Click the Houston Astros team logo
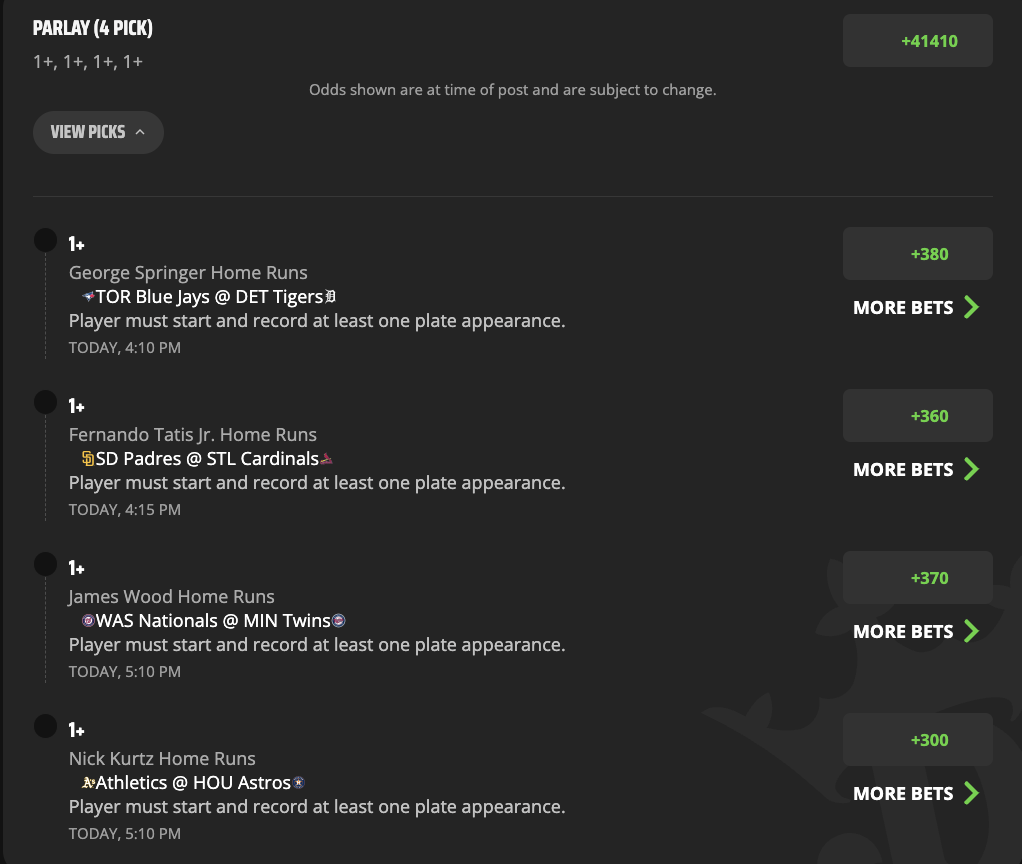The width and height of the screenshot is (1022, 864). pos(299,783)
